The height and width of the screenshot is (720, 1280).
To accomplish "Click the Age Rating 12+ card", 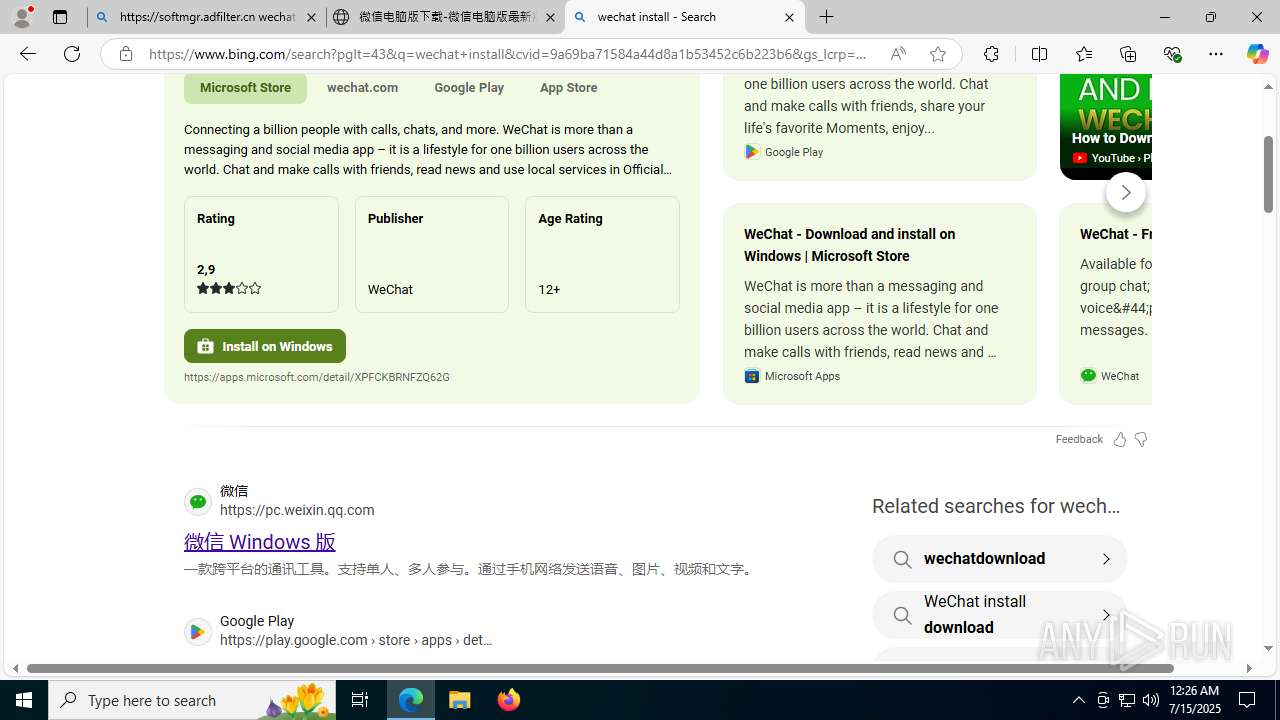I will 602,254.
